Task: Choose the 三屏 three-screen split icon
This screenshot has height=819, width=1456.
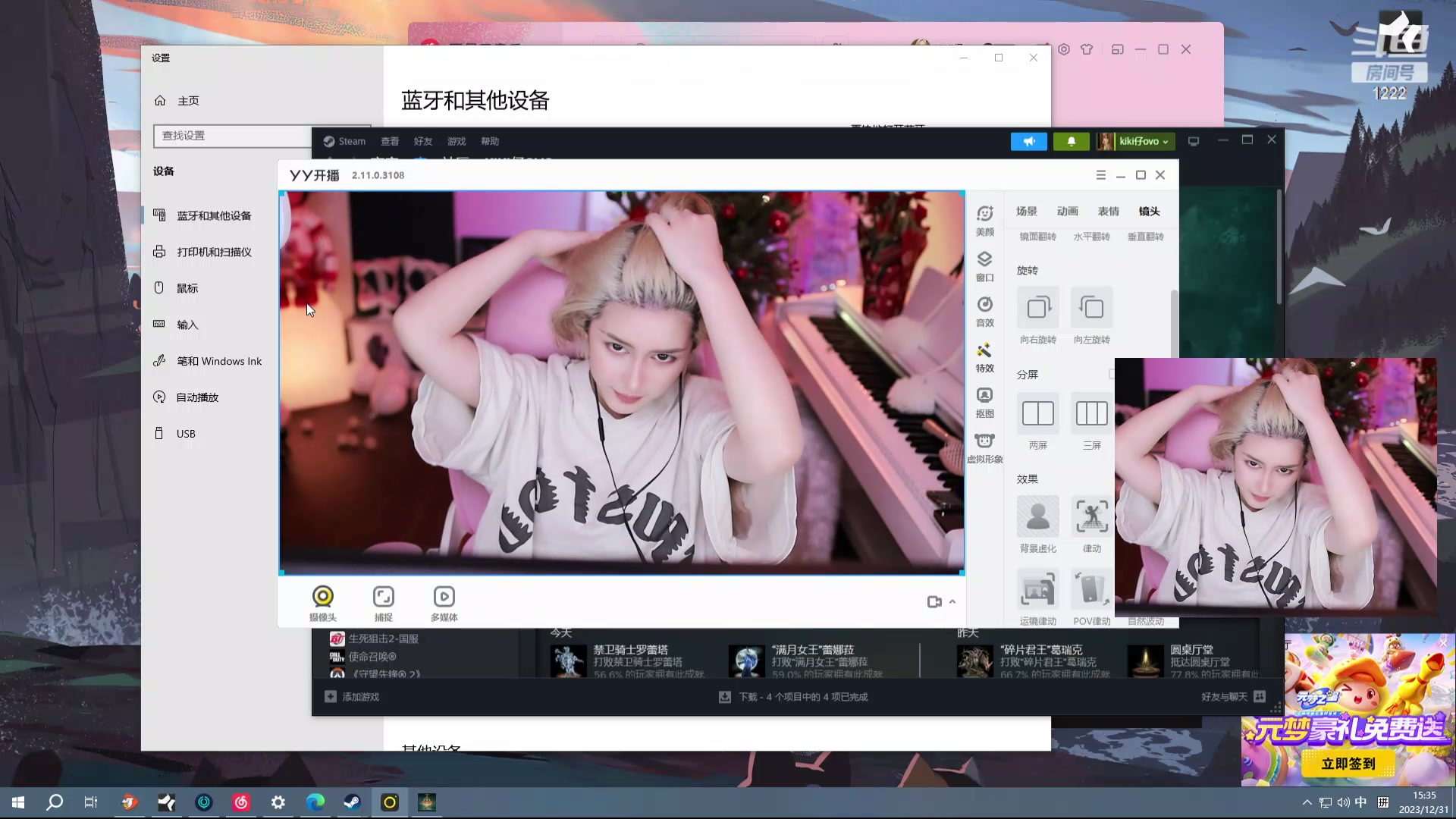Action: [1091, 413]
